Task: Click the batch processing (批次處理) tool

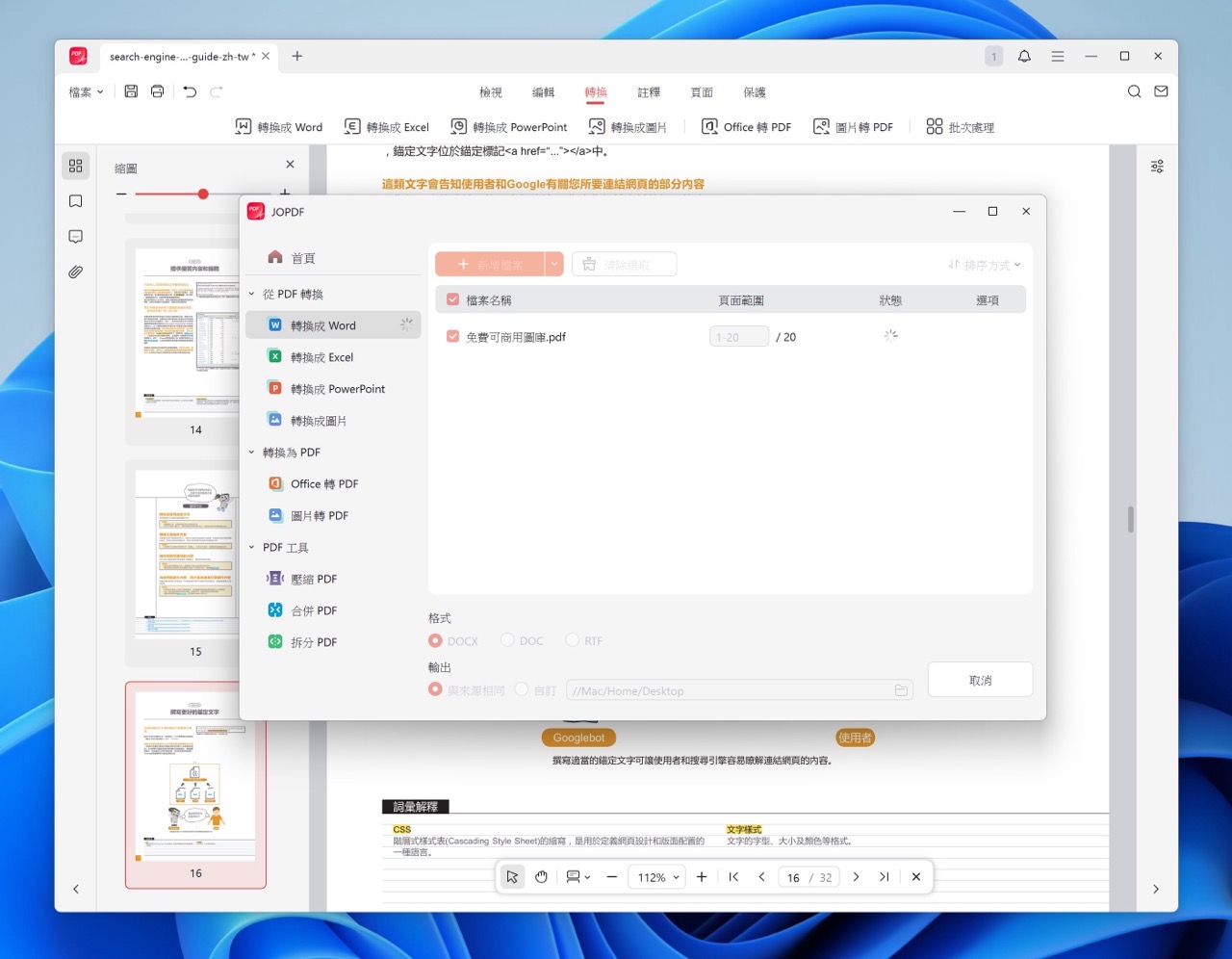Action: (960, 127)
